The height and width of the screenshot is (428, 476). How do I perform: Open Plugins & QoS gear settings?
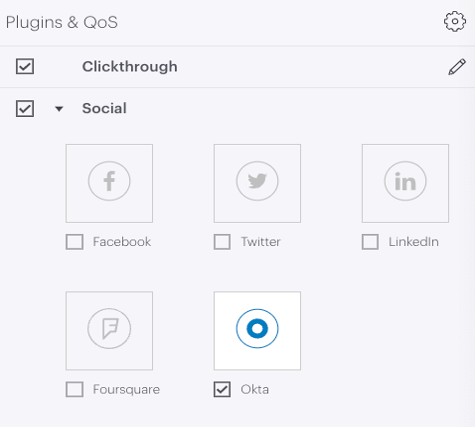[x=455, y=22]
